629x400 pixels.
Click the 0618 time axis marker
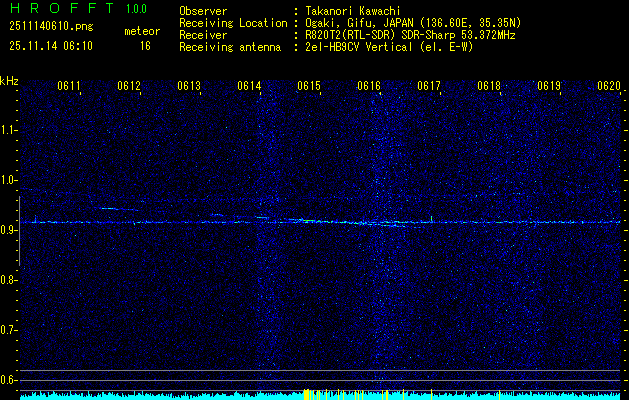[489, 86]
